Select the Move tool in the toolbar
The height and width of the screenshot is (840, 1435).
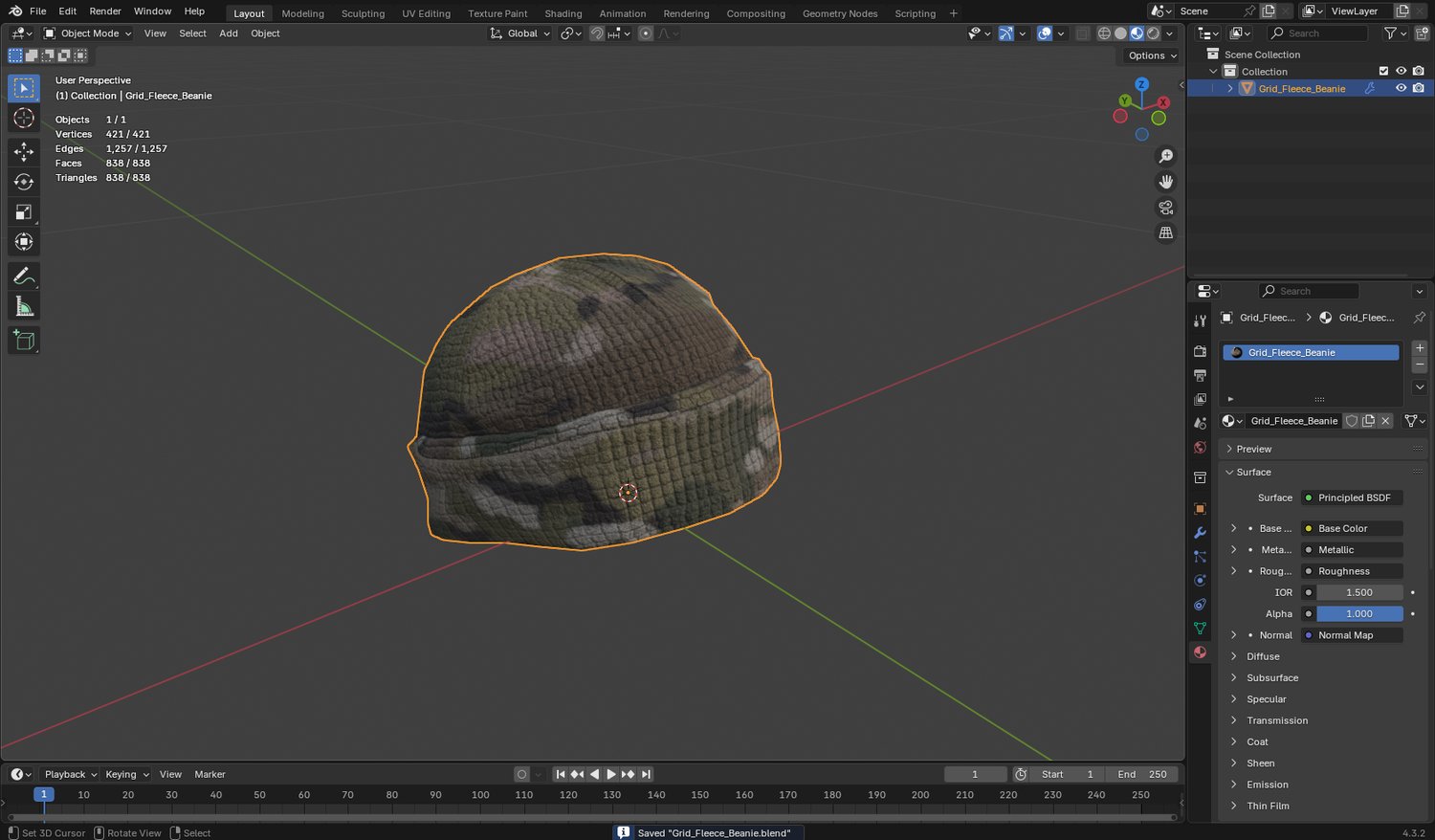click(24, 151)
